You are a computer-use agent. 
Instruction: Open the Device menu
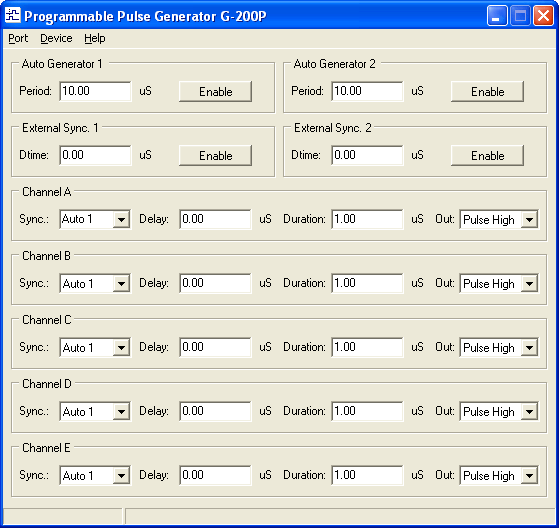click(56, 38)
